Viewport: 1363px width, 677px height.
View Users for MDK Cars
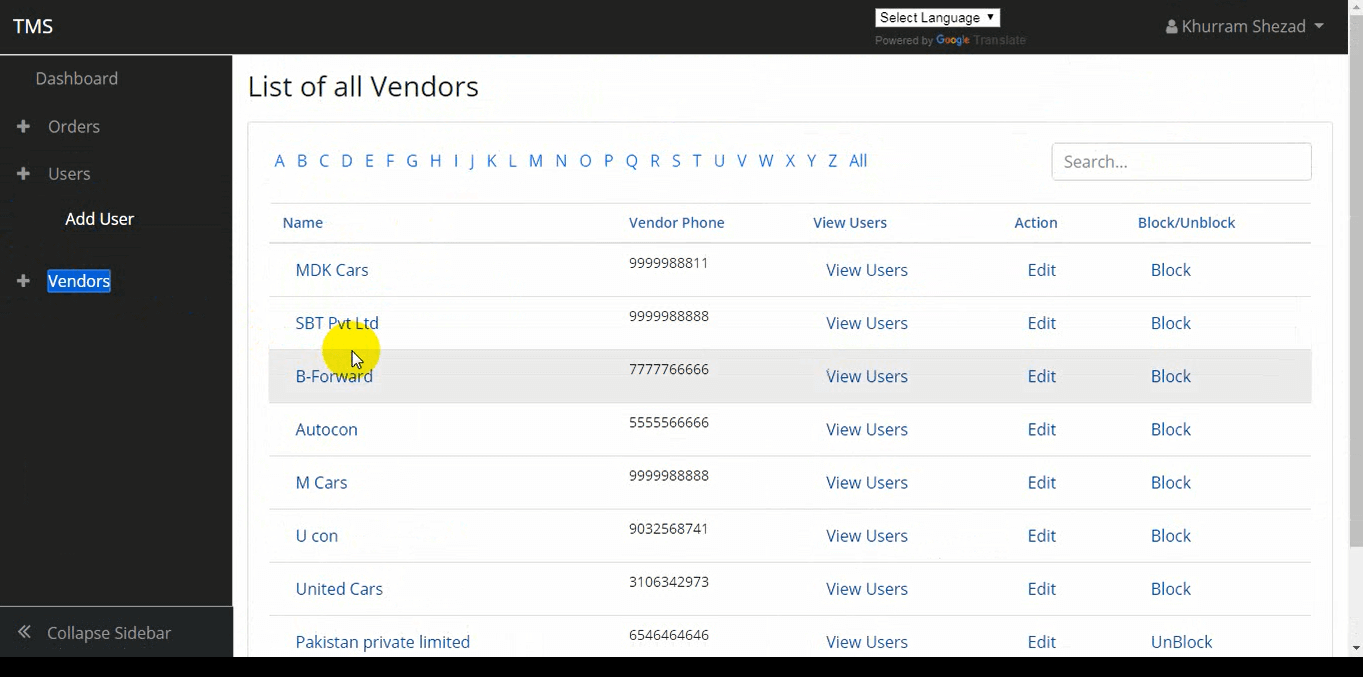click(x=867, y=270)
